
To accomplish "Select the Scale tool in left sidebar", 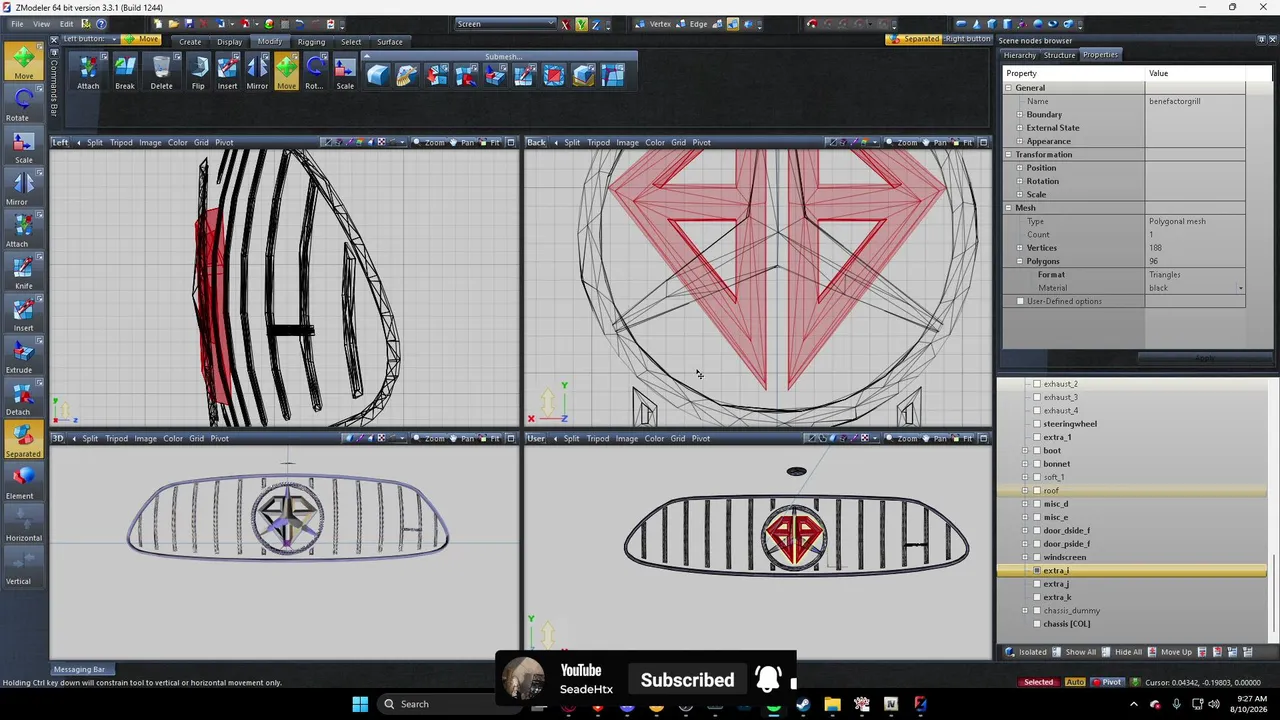I will tap(23, 145).
